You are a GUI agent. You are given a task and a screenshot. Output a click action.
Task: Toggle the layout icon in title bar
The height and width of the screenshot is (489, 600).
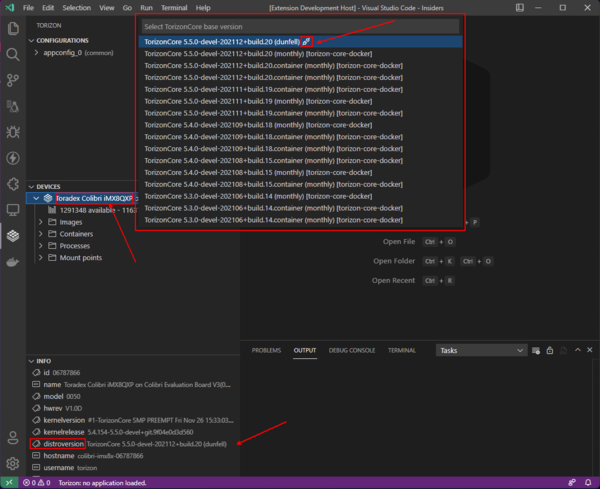pyautogui.click(x=519, y=8)
